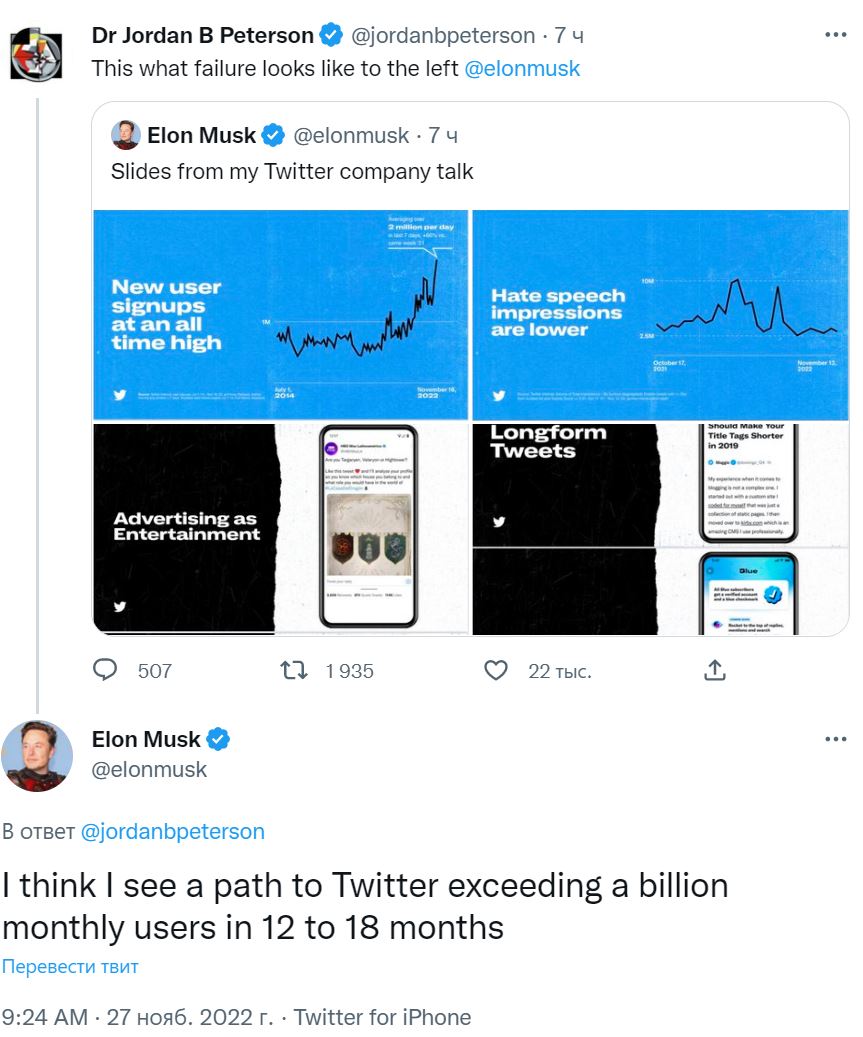Click the share upload icon
The image size is (863, 1037).
pyautogui.click(x=715, y=670)
